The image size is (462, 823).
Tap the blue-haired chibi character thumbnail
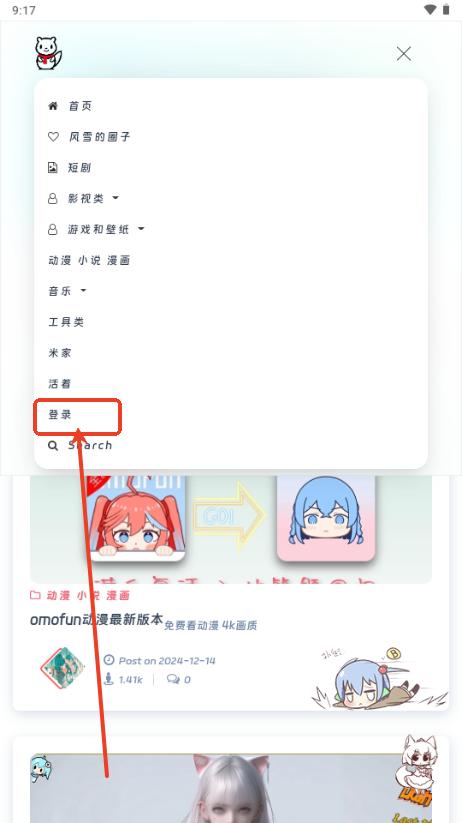(x=326, y=516)
